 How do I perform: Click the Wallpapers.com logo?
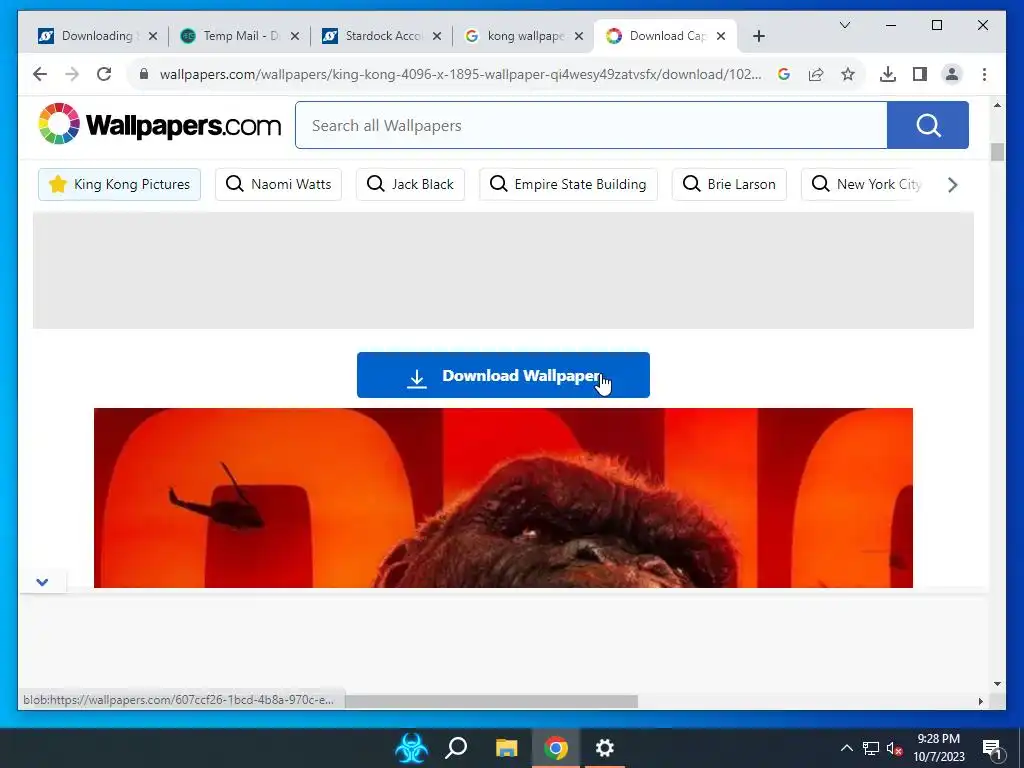pyautogui.click(x=159, y=124)
